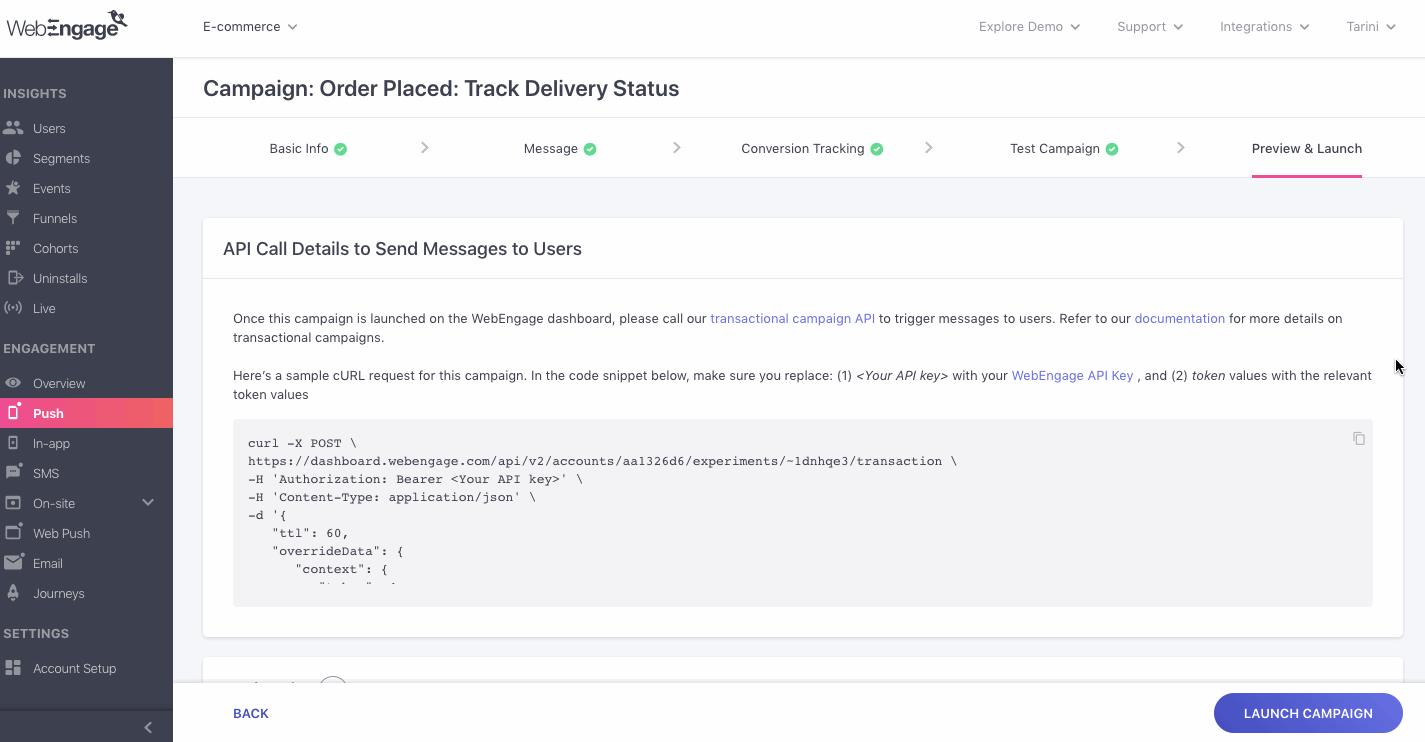This screenshot has width=1425, height=742.
Task: Click the Journeys rocket icon
Action: [13, 593]
